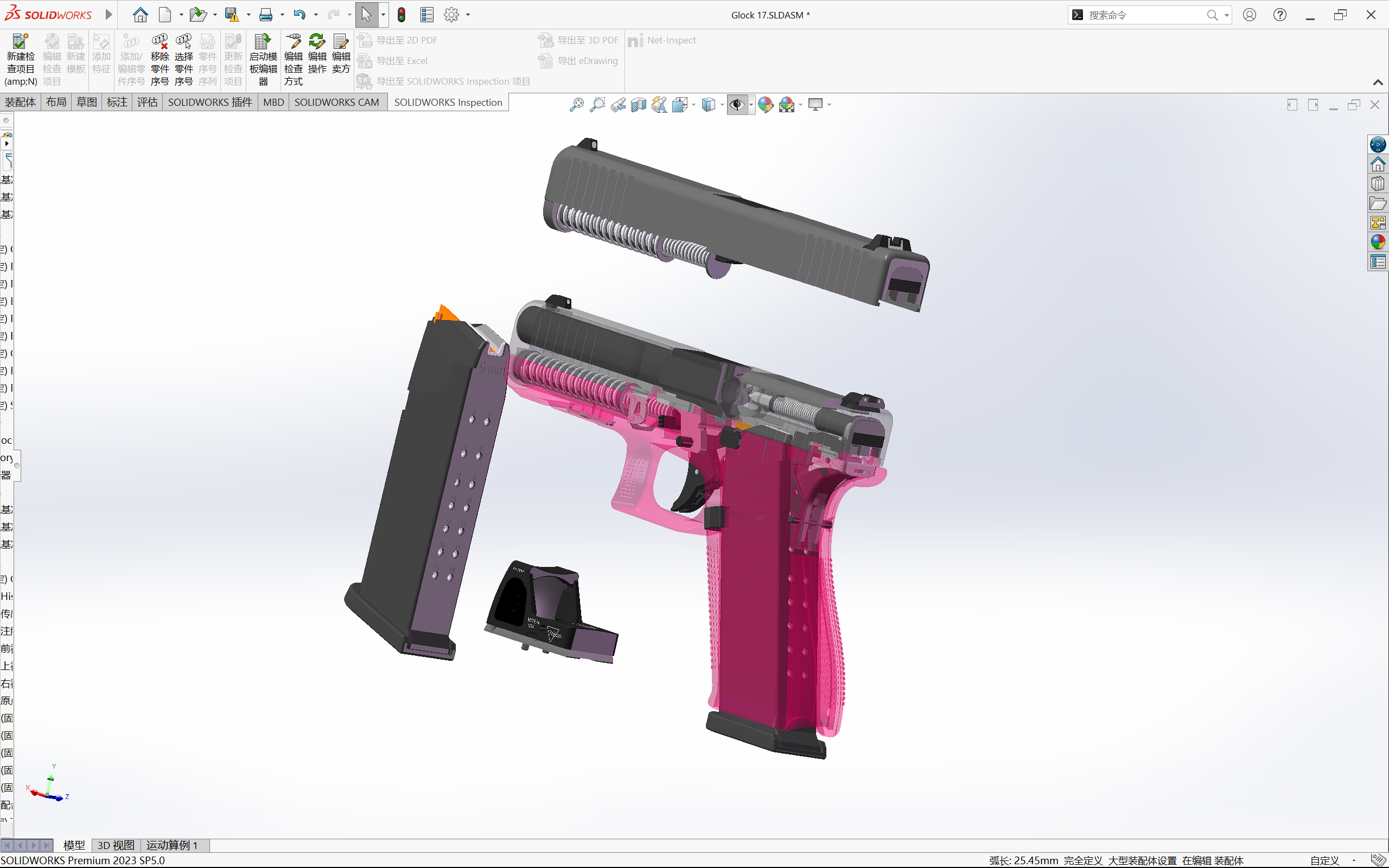1389x868 pixels.
Task: Expand SOLIDWORKS main menu arrow
Action: click(x=109, y=15)
